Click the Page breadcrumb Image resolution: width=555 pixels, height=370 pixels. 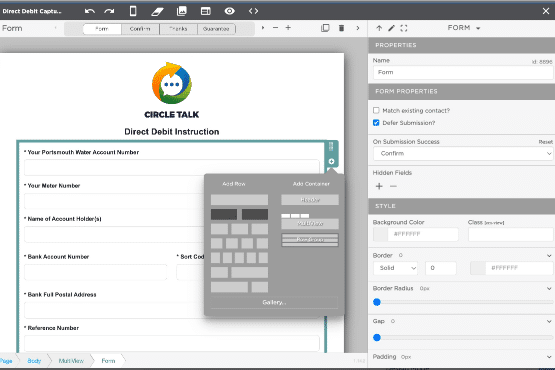tap(6, 361)
